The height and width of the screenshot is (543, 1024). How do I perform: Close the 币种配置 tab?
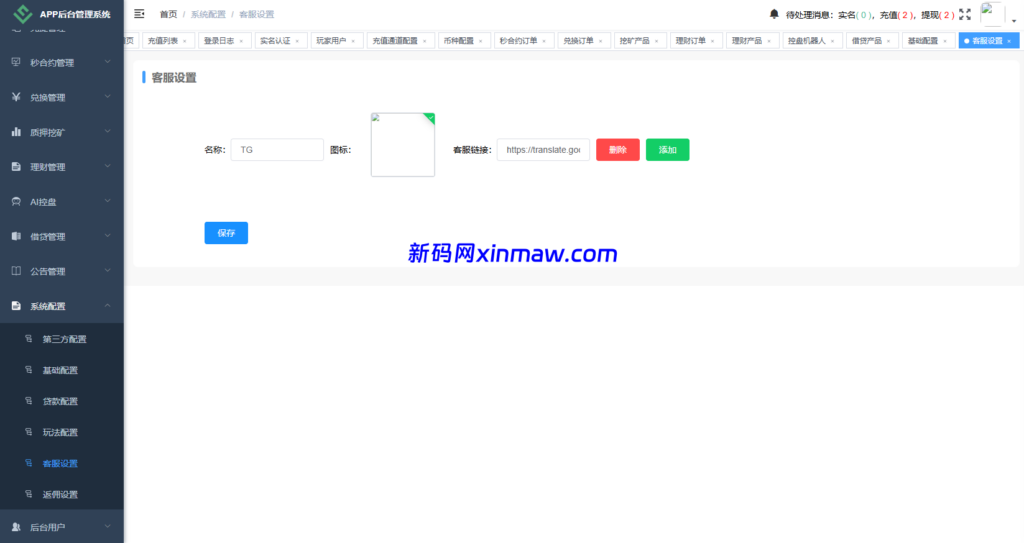coord(481,41)
